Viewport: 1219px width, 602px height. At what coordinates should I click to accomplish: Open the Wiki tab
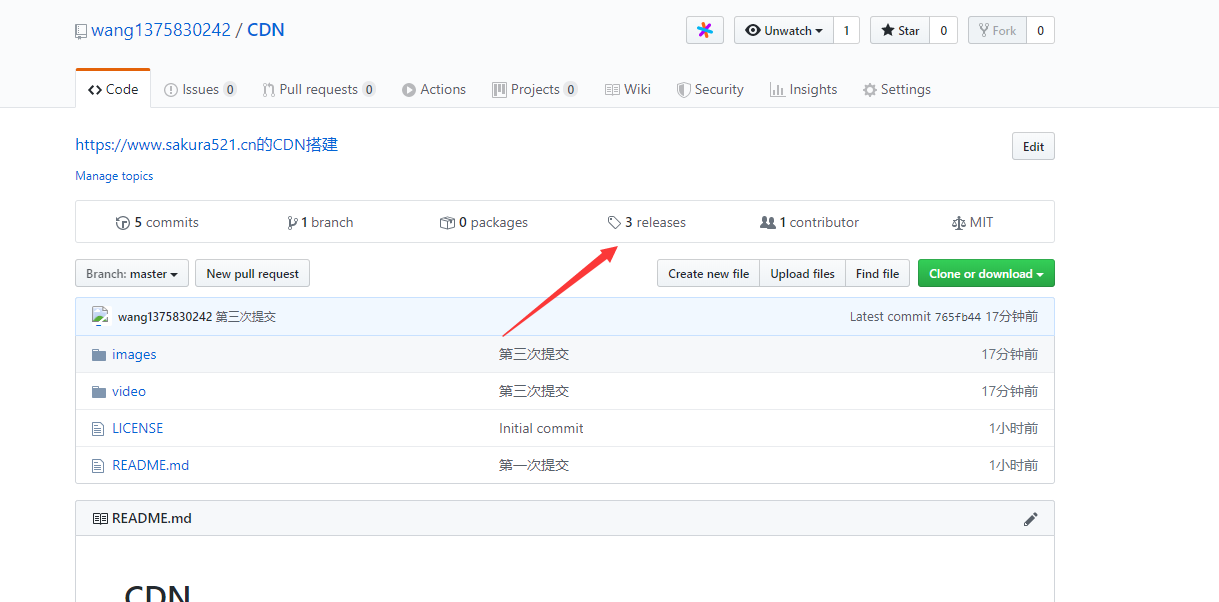pyautogui.click(x=628, y=89)
